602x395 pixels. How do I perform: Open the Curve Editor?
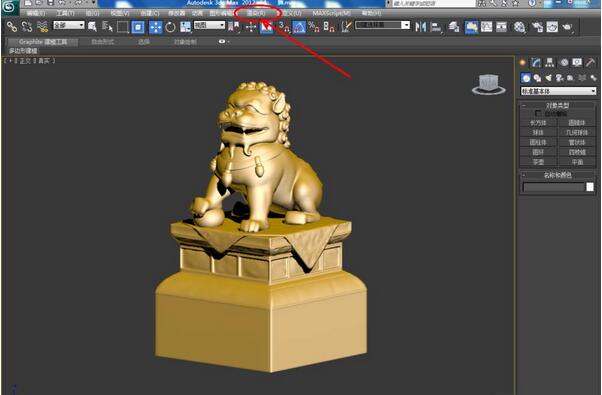(486, 27)
